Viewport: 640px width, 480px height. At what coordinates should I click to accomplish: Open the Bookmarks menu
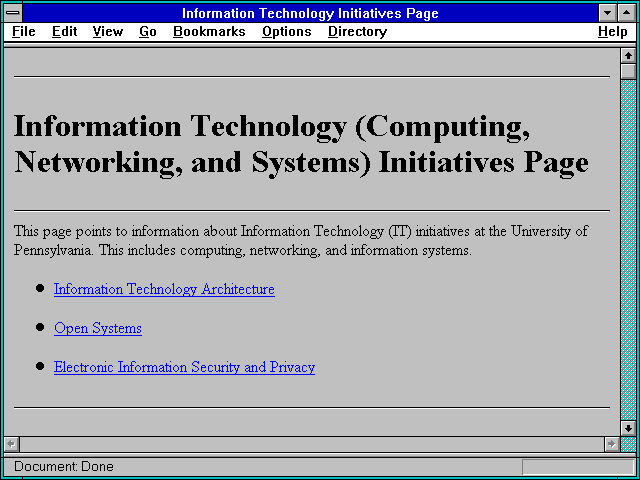[x=209, y=31]
